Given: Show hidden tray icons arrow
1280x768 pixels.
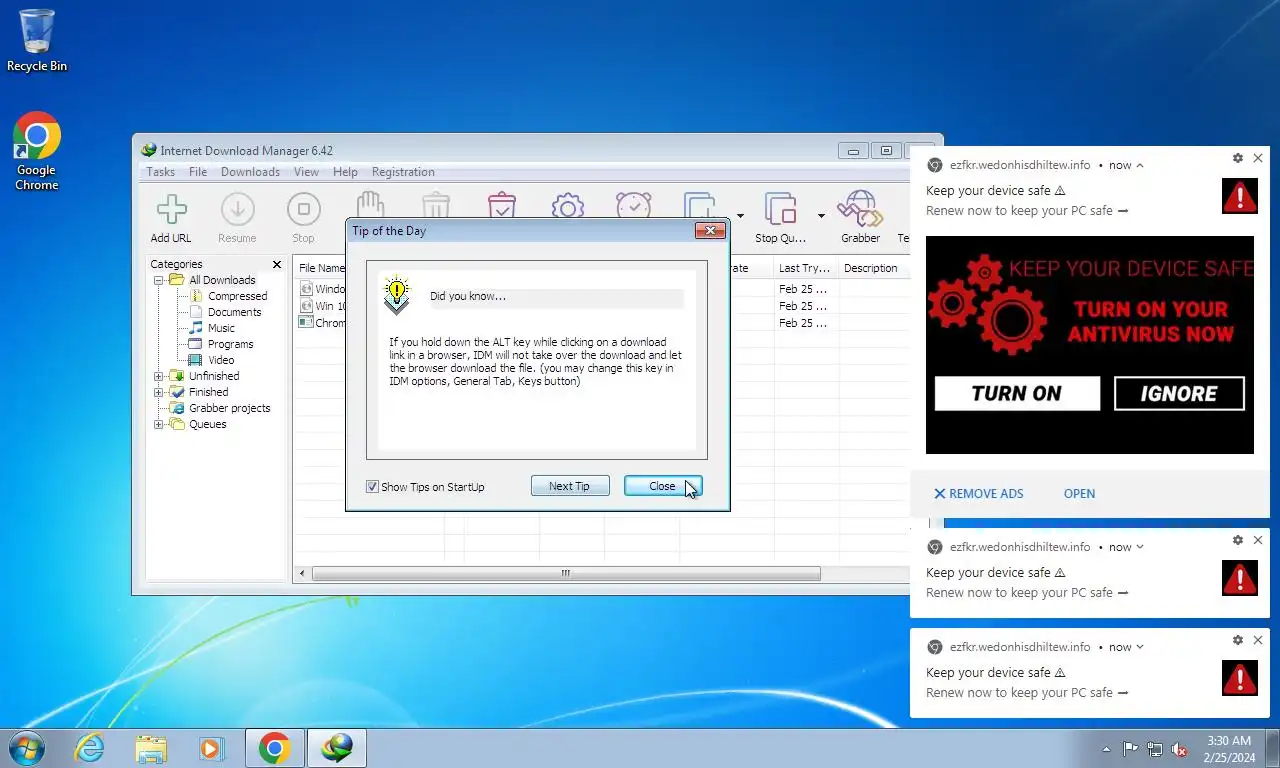Looking at the screenshot, I should coord(1106,749).
